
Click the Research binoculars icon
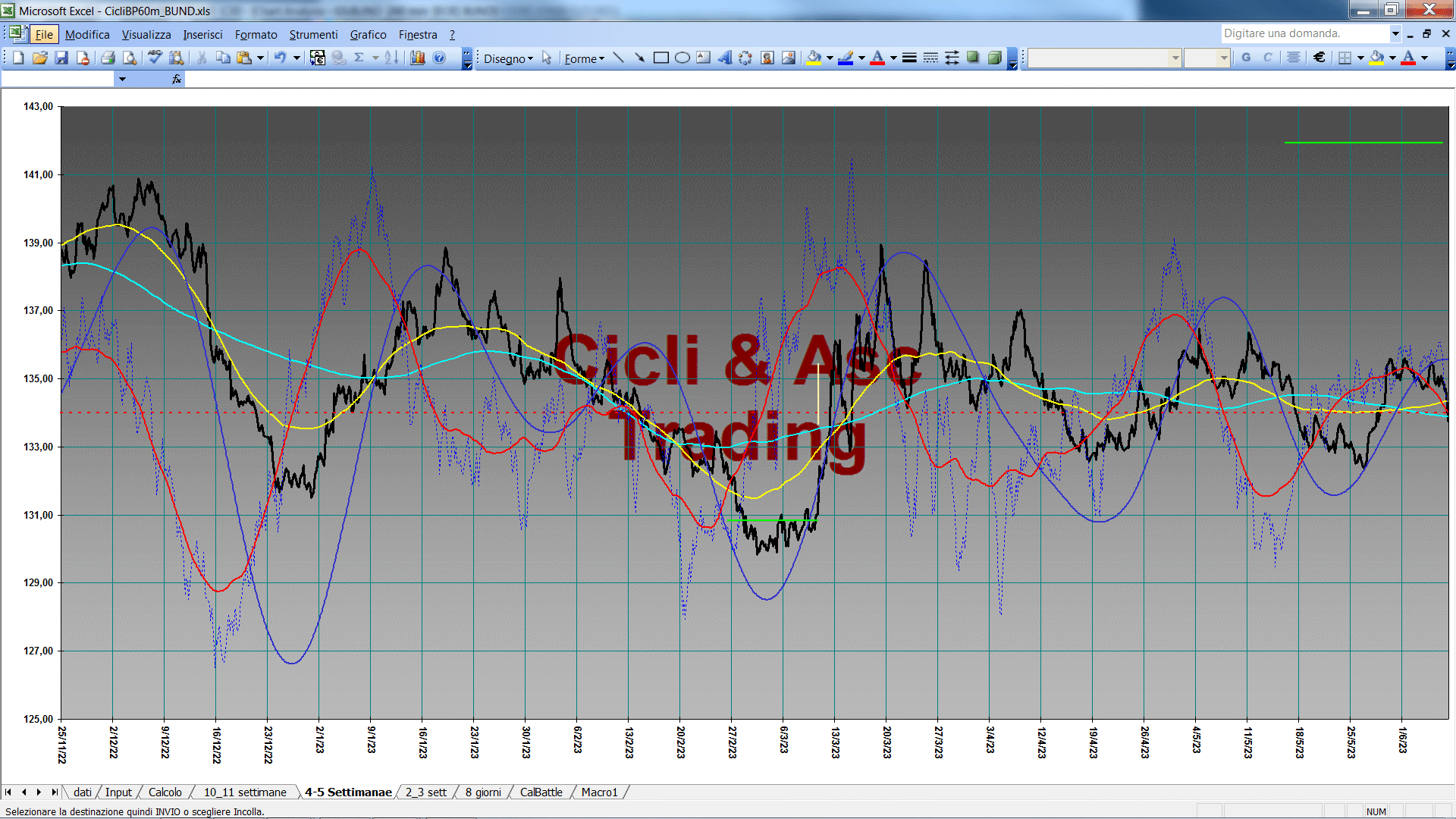[x=177, y=58]
